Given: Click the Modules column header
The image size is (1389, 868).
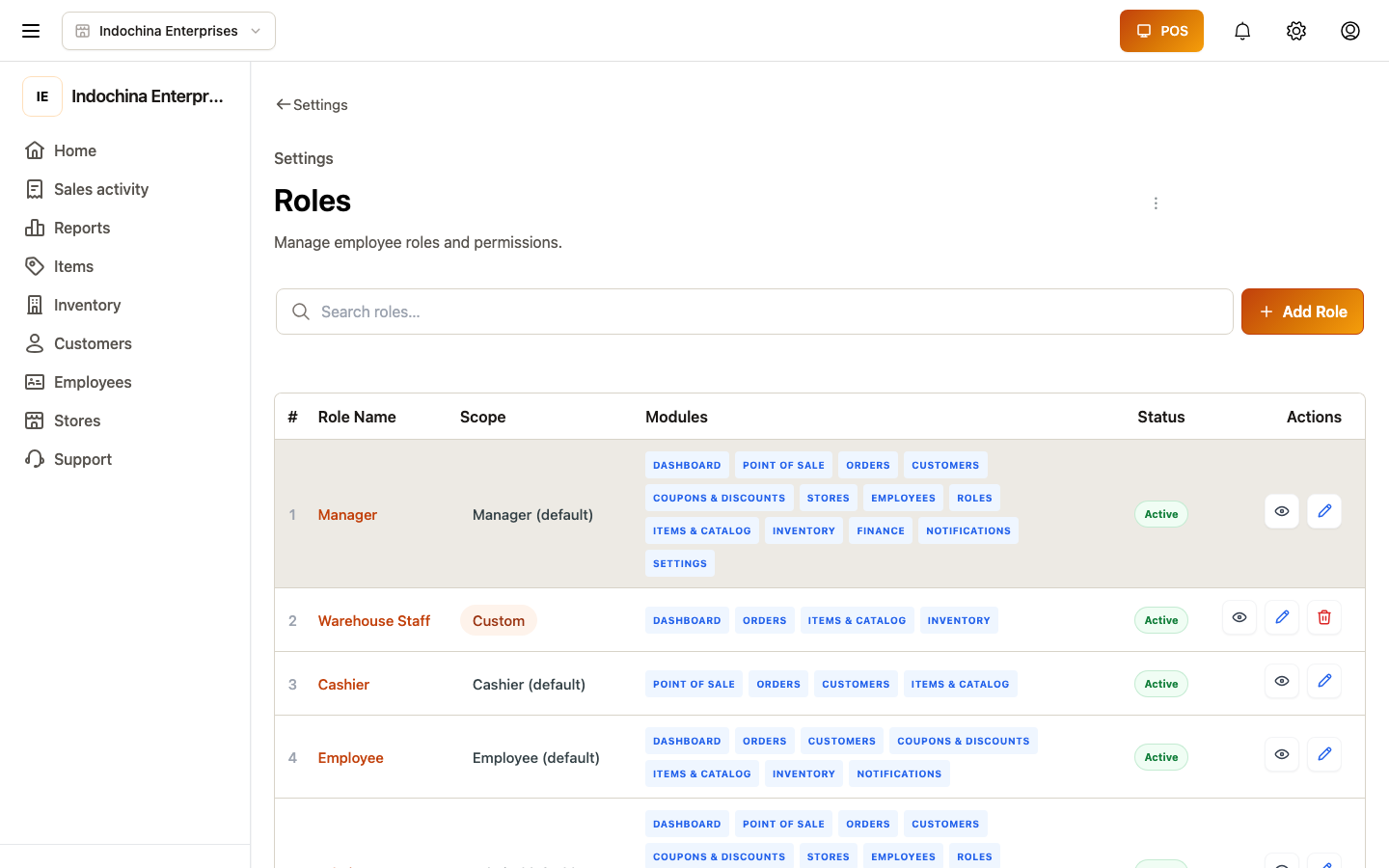Looking at the screenshot, I should click(x=676, y=417).
